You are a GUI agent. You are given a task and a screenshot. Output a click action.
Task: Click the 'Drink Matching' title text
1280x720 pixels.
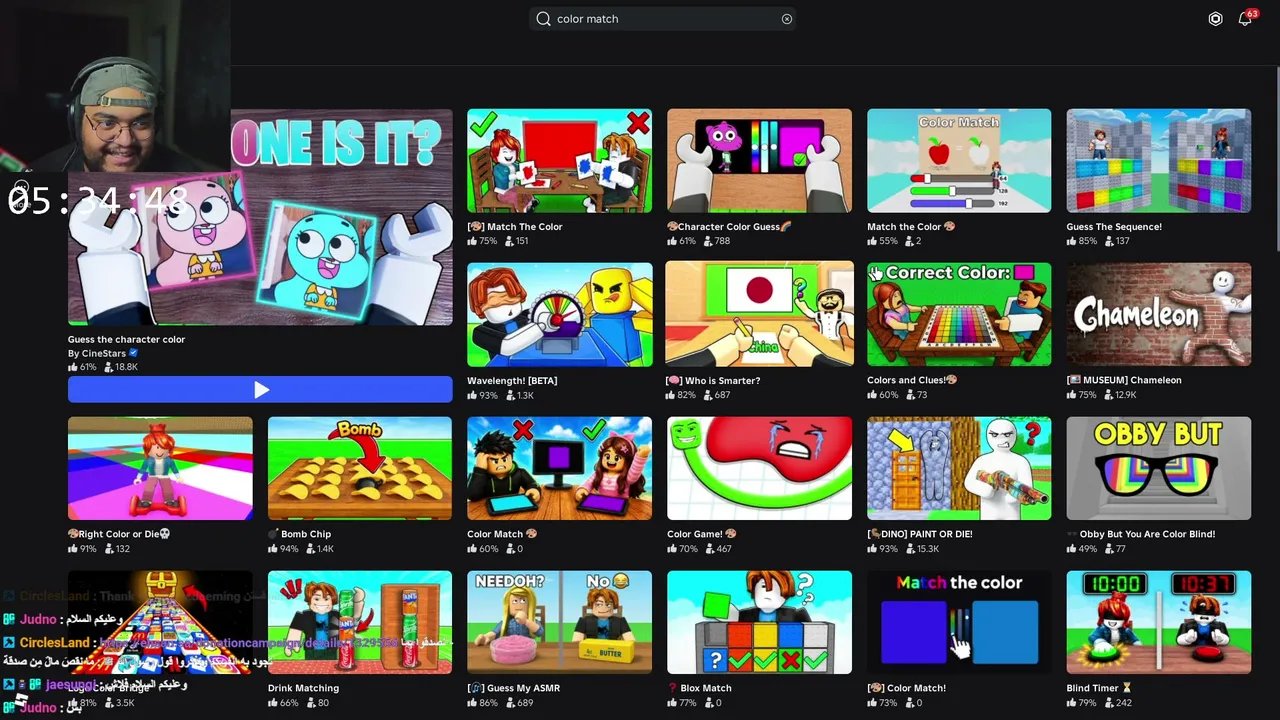pyautogui.click(x=303, y=688)
